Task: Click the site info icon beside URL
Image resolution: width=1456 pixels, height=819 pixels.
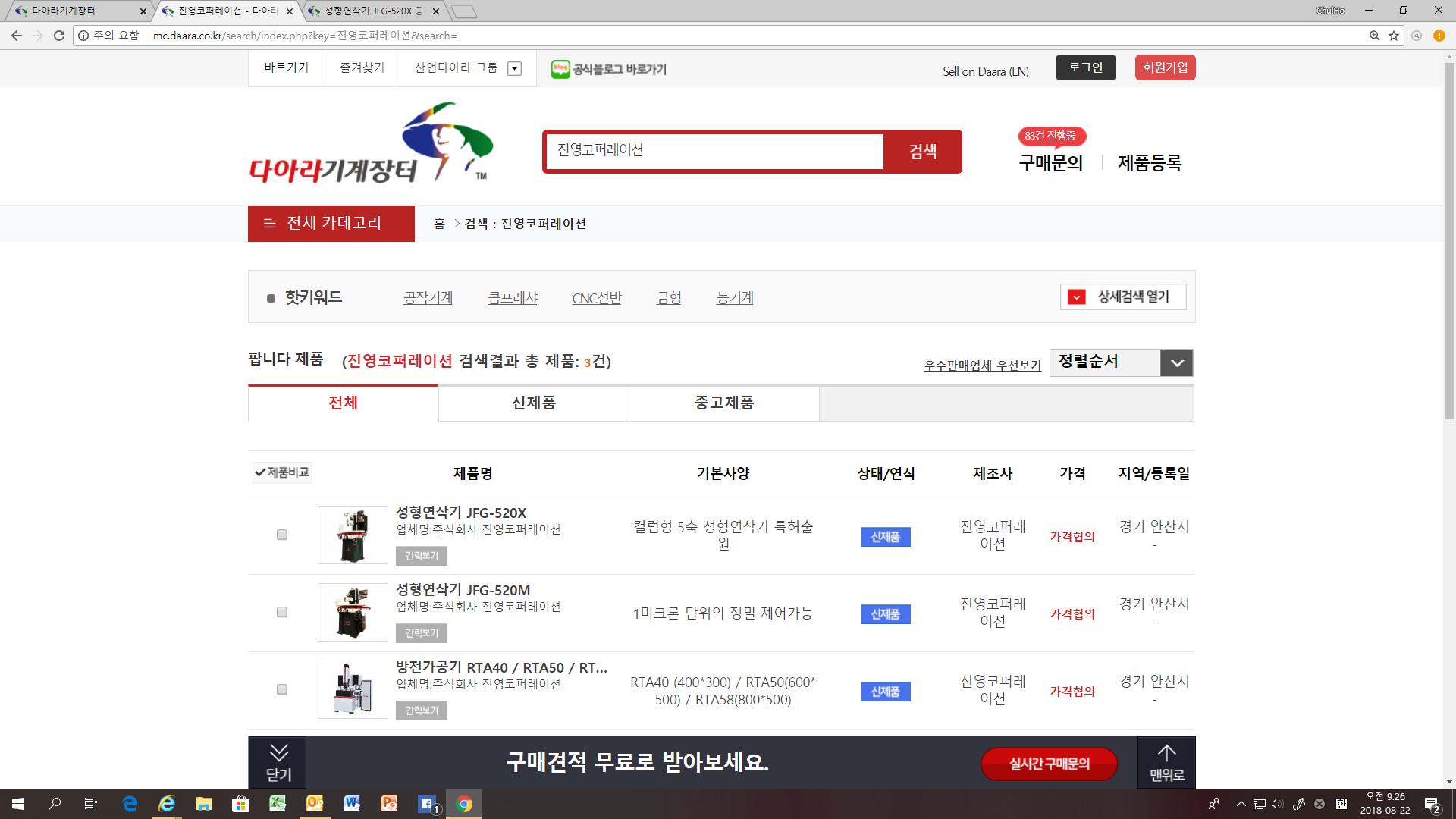Action: pos(83,36)
